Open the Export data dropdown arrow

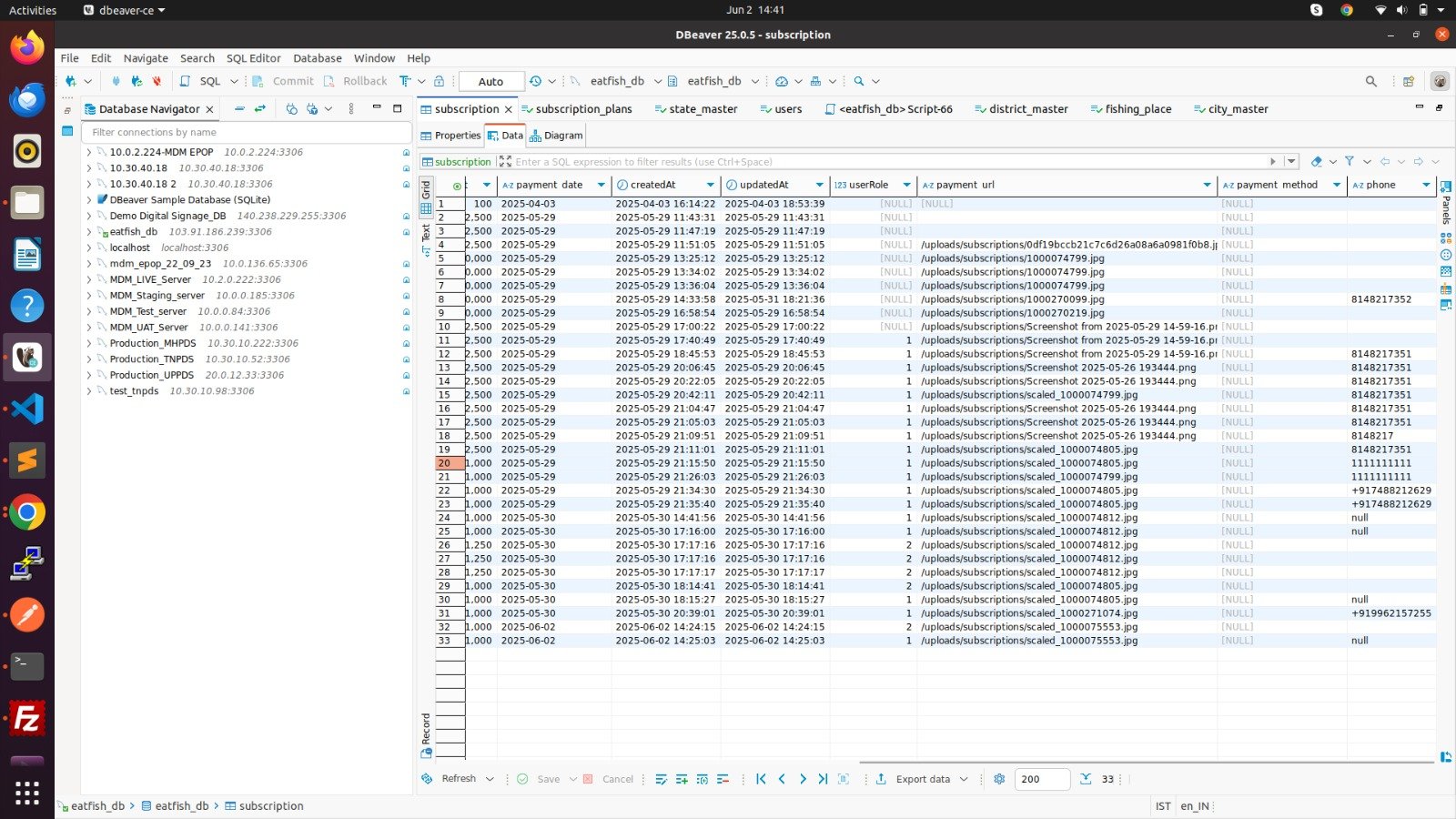click(x=964, y=779)
